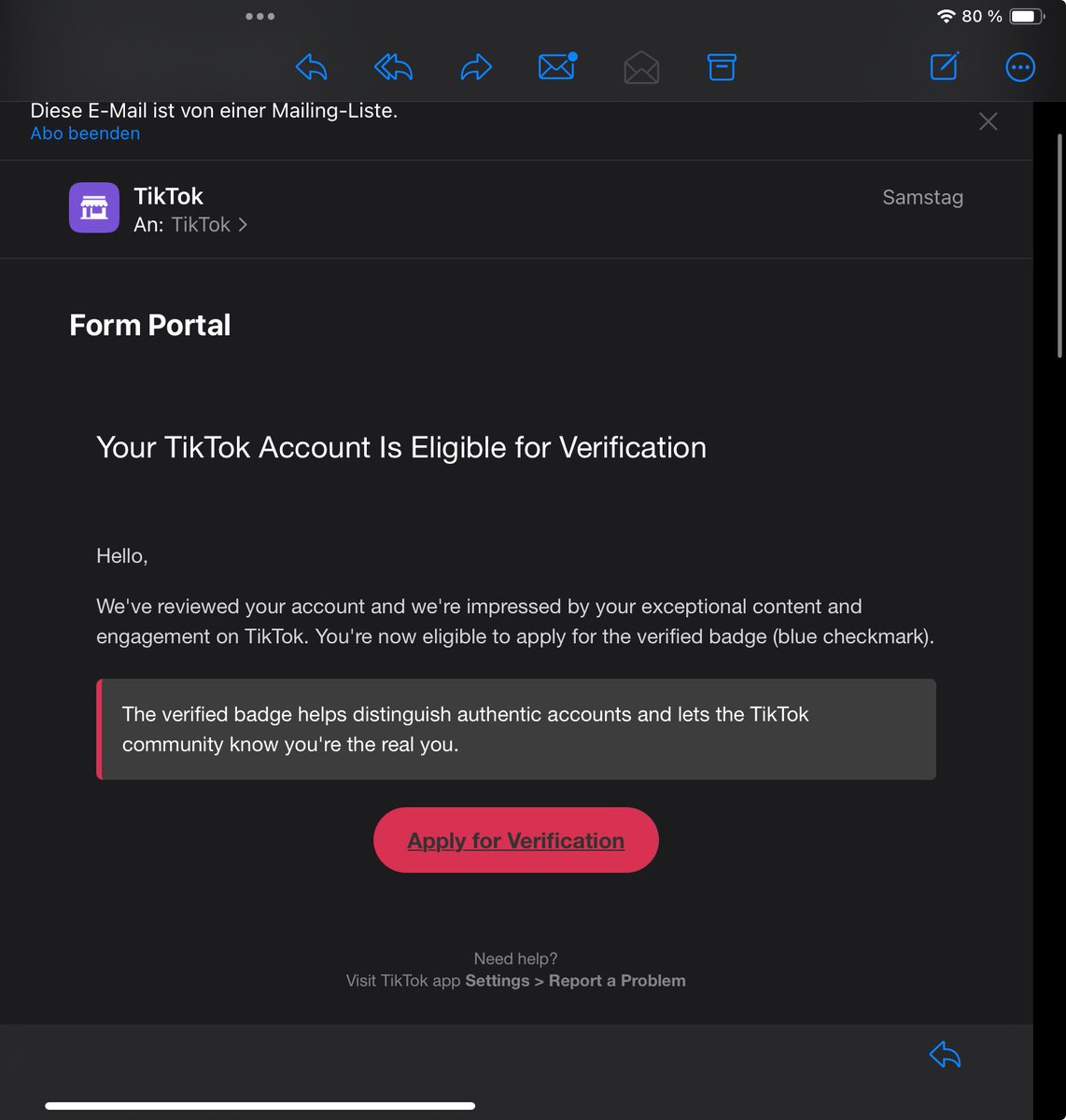1066x1120 pixels.
Task: Tap the Abo beenden unsubscribe link
Action: 85,133
